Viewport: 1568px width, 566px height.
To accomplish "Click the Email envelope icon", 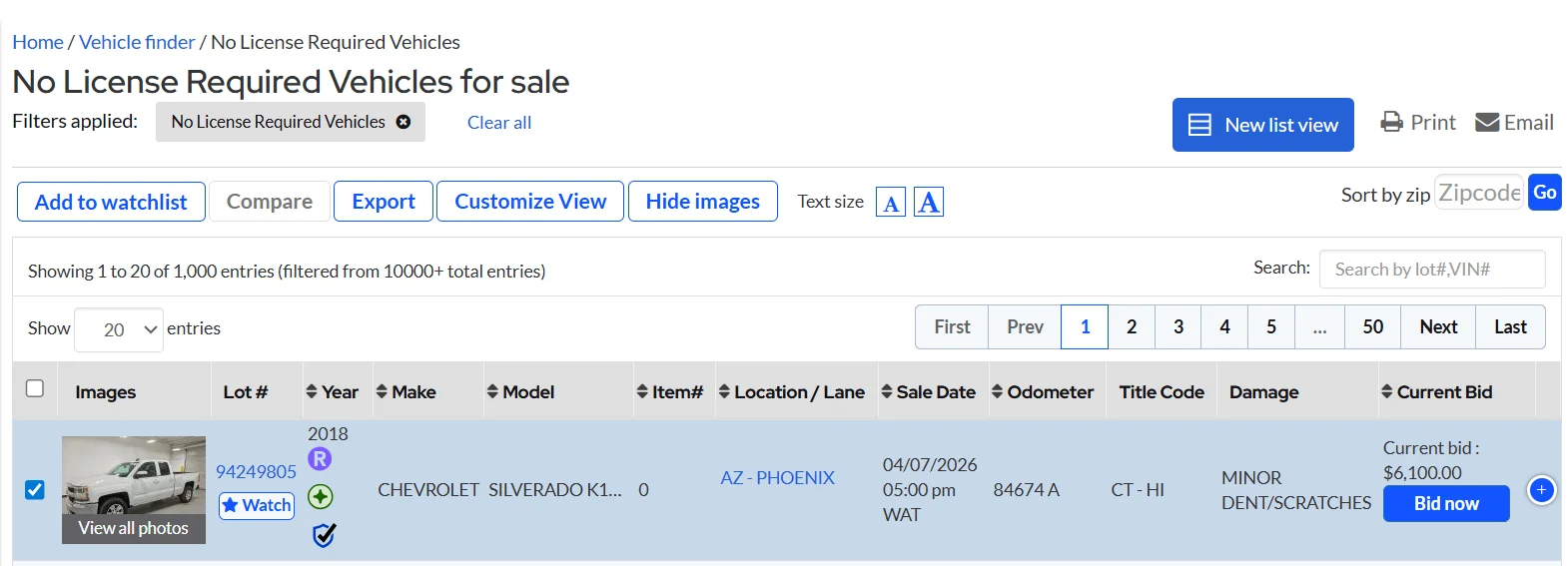I will point(1487,122).
